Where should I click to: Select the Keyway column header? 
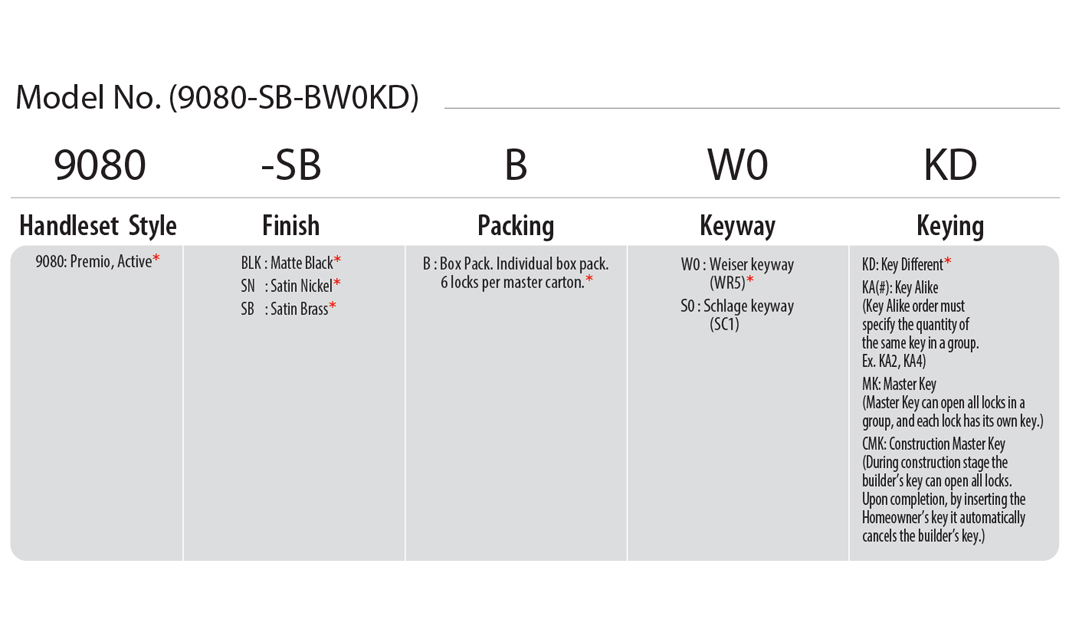pyautogui.click(x=737, y=225)
